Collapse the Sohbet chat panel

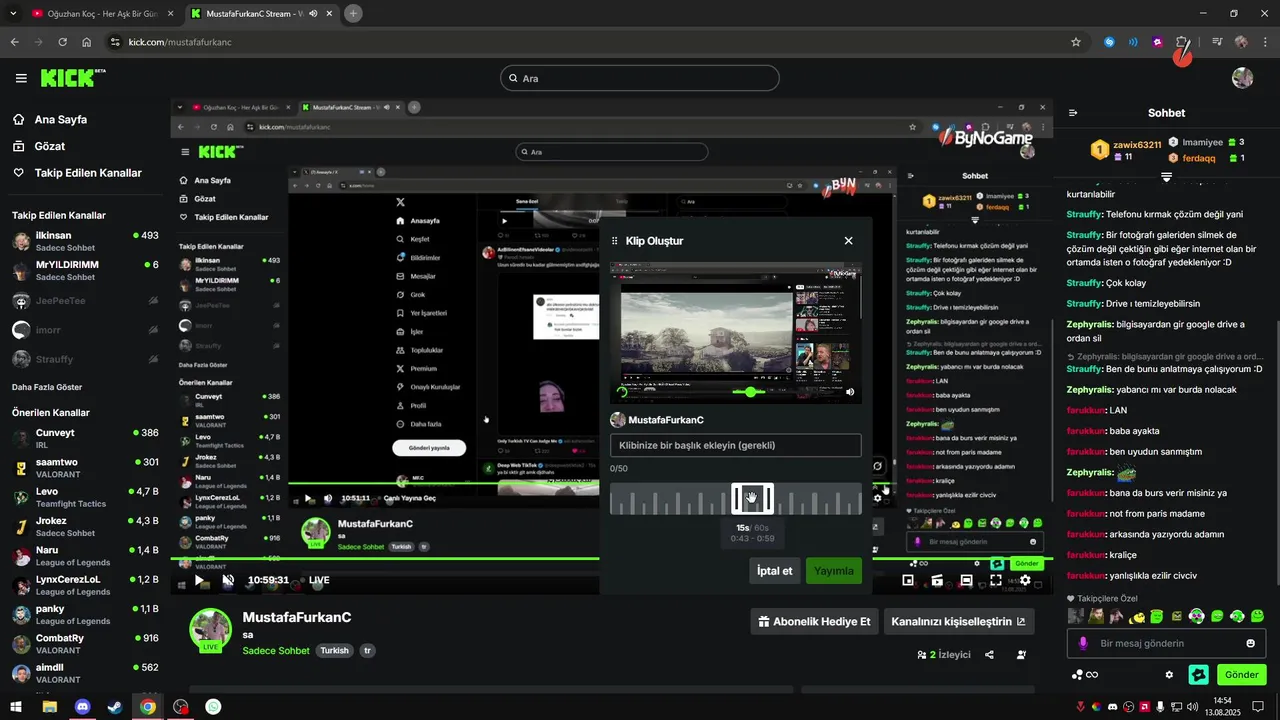(1073, 113)
